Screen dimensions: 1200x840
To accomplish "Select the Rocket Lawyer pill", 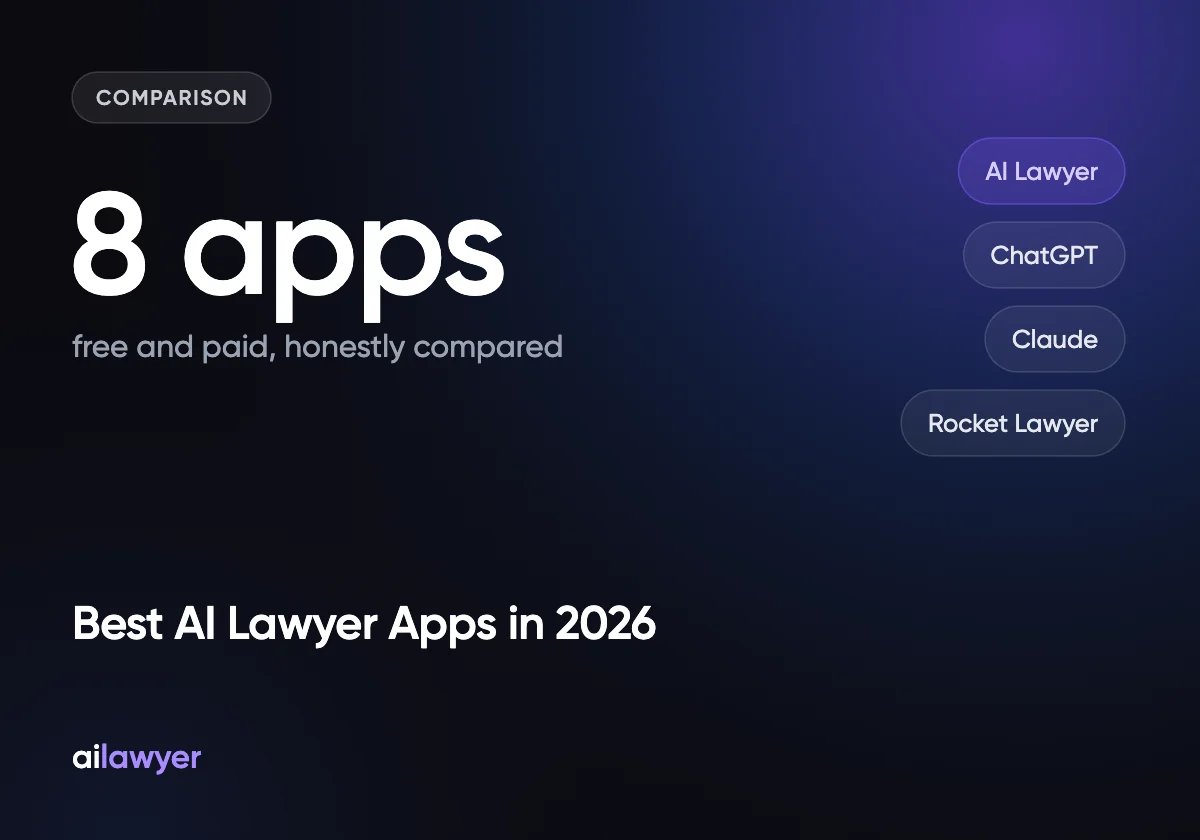I will click(x=1013, y=423).
